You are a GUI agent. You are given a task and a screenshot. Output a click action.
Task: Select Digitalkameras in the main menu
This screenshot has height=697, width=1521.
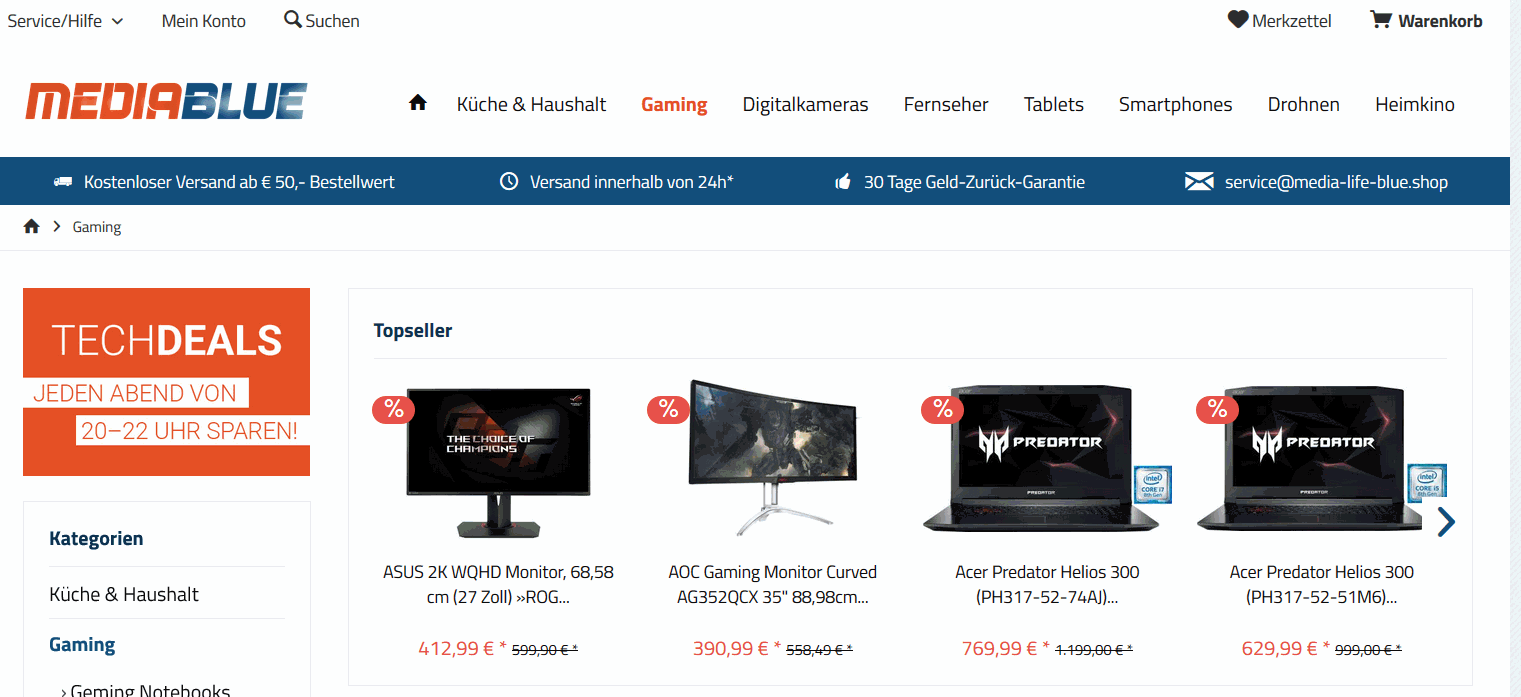(805, 104)
